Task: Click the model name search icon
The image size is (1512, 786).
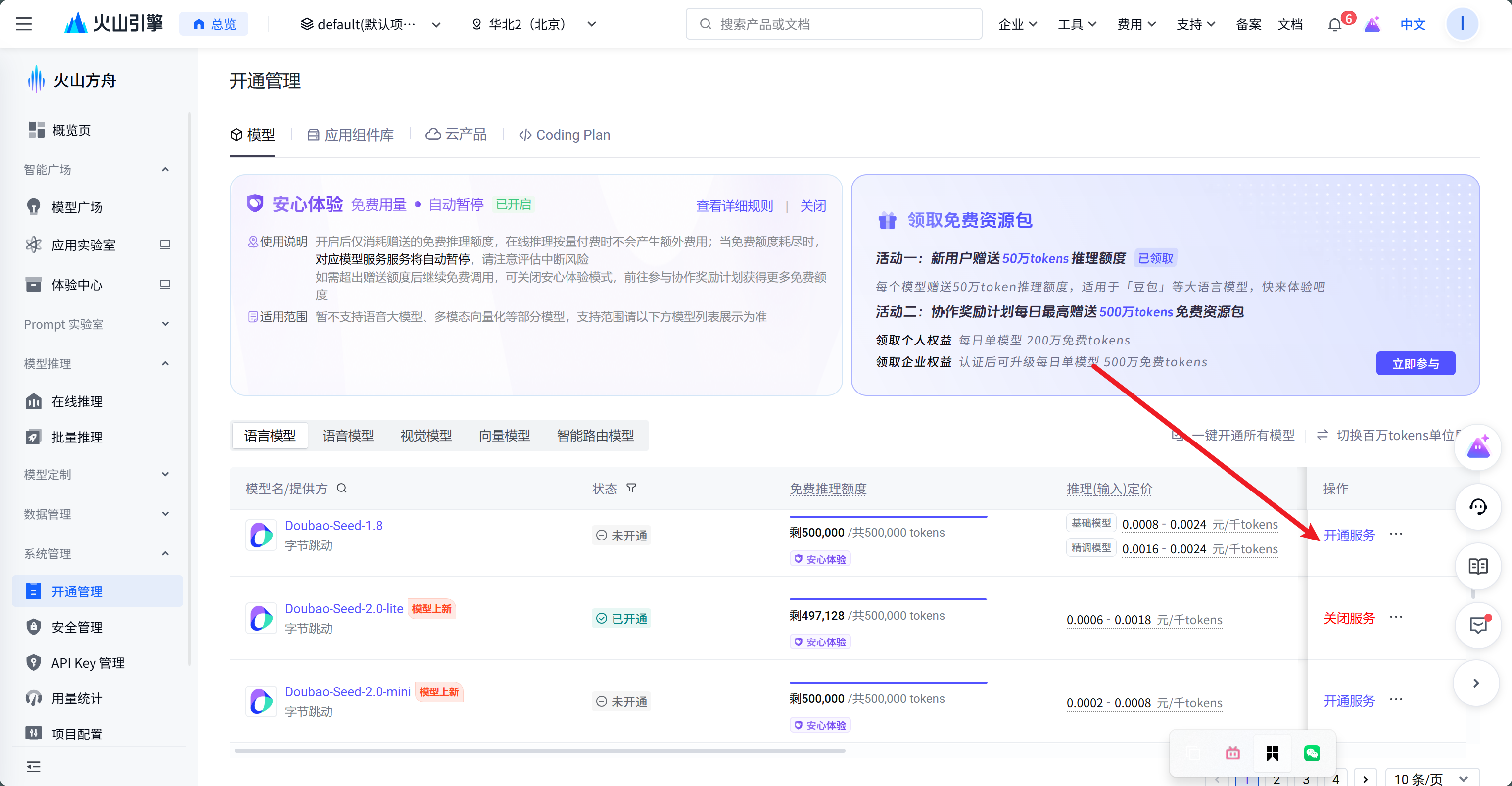Action: [341, 488]
